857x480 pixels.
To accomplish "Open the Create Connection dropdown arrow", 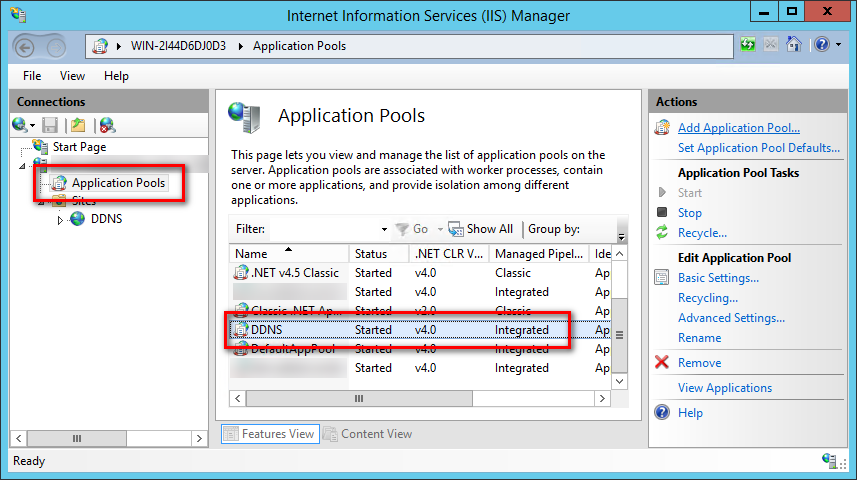I will 33,126.
